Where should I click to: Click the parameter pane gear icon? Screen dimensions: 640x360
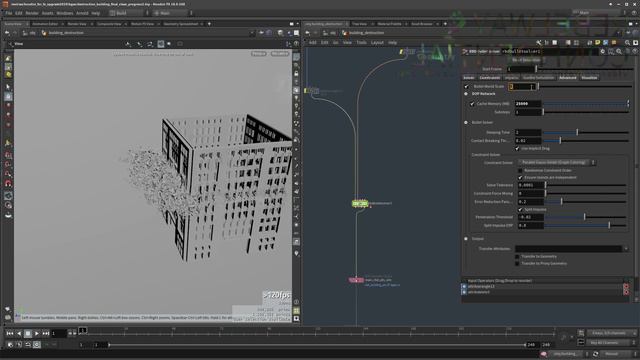tap(603, 51)
